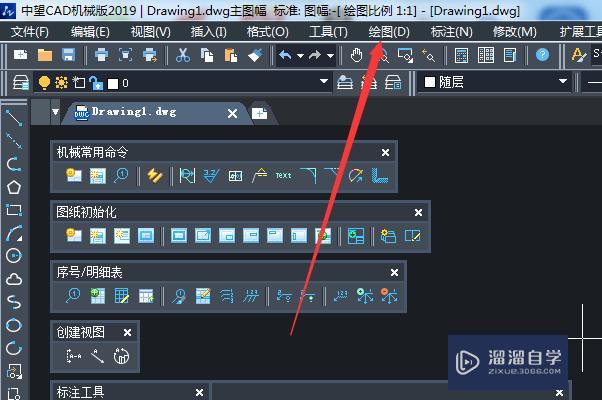Select the pan hand tool
This screenshot has height=400, width=602.
tap(356, 55)
